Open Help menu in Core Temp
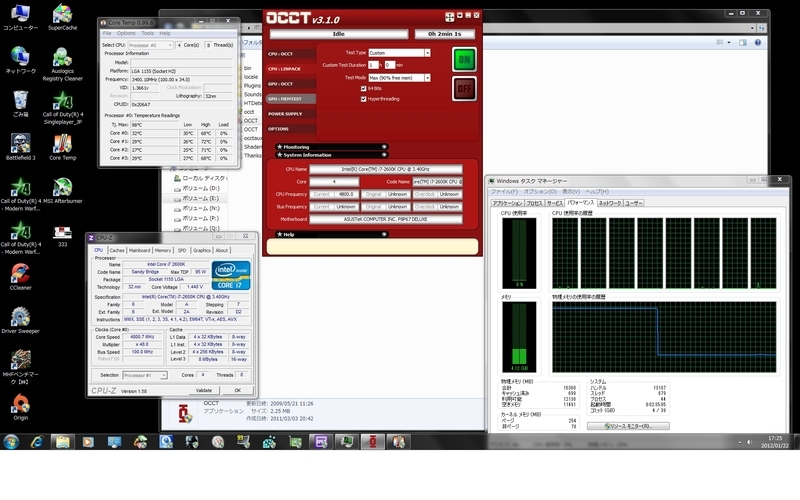Image resolution: width=800 pixels, height=500 pixels. (165, 33)
